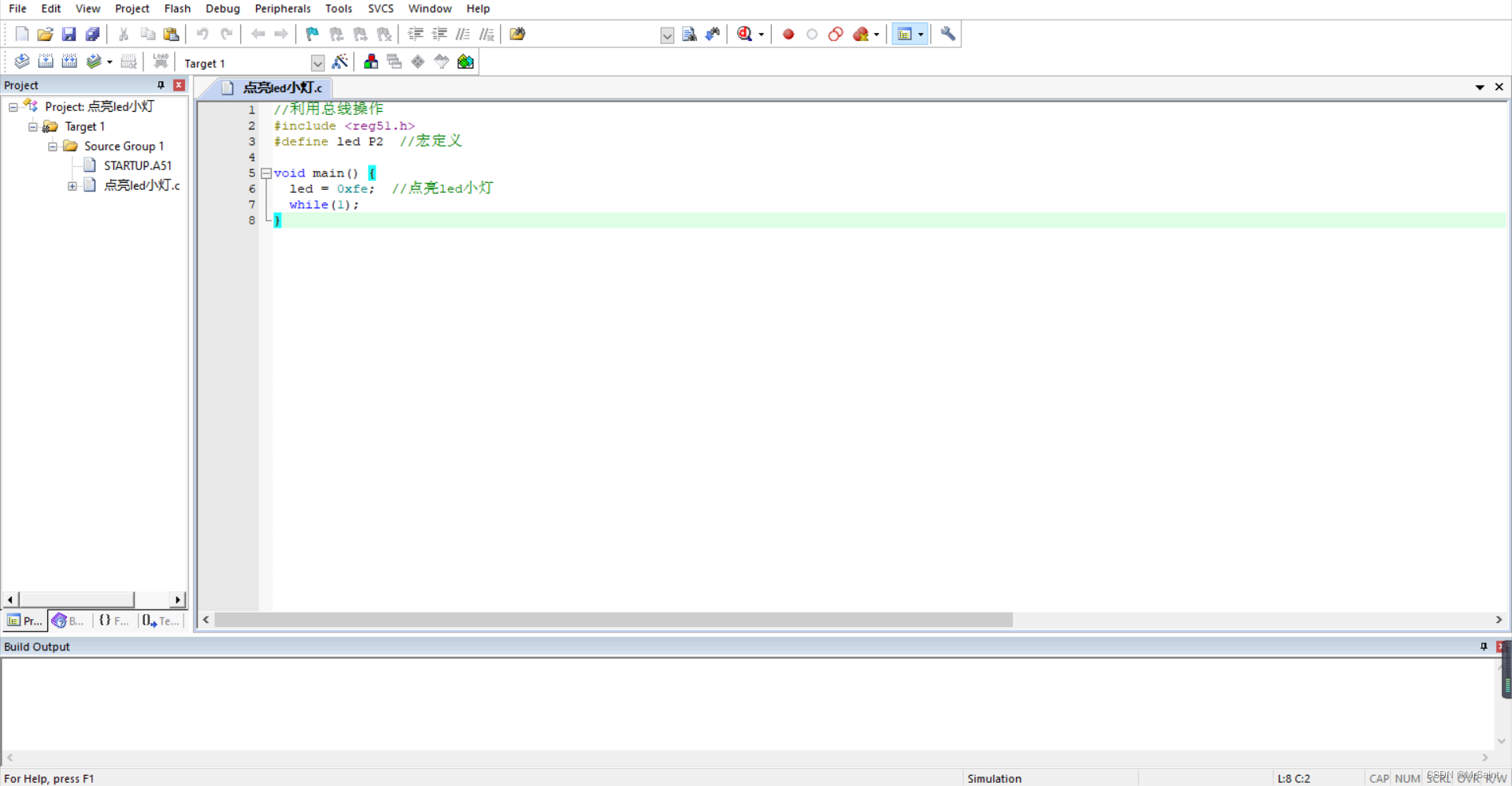Collapse the main() code fold on line 5
The height and width of the screenshot is (786, 1512).
(266, 173)
